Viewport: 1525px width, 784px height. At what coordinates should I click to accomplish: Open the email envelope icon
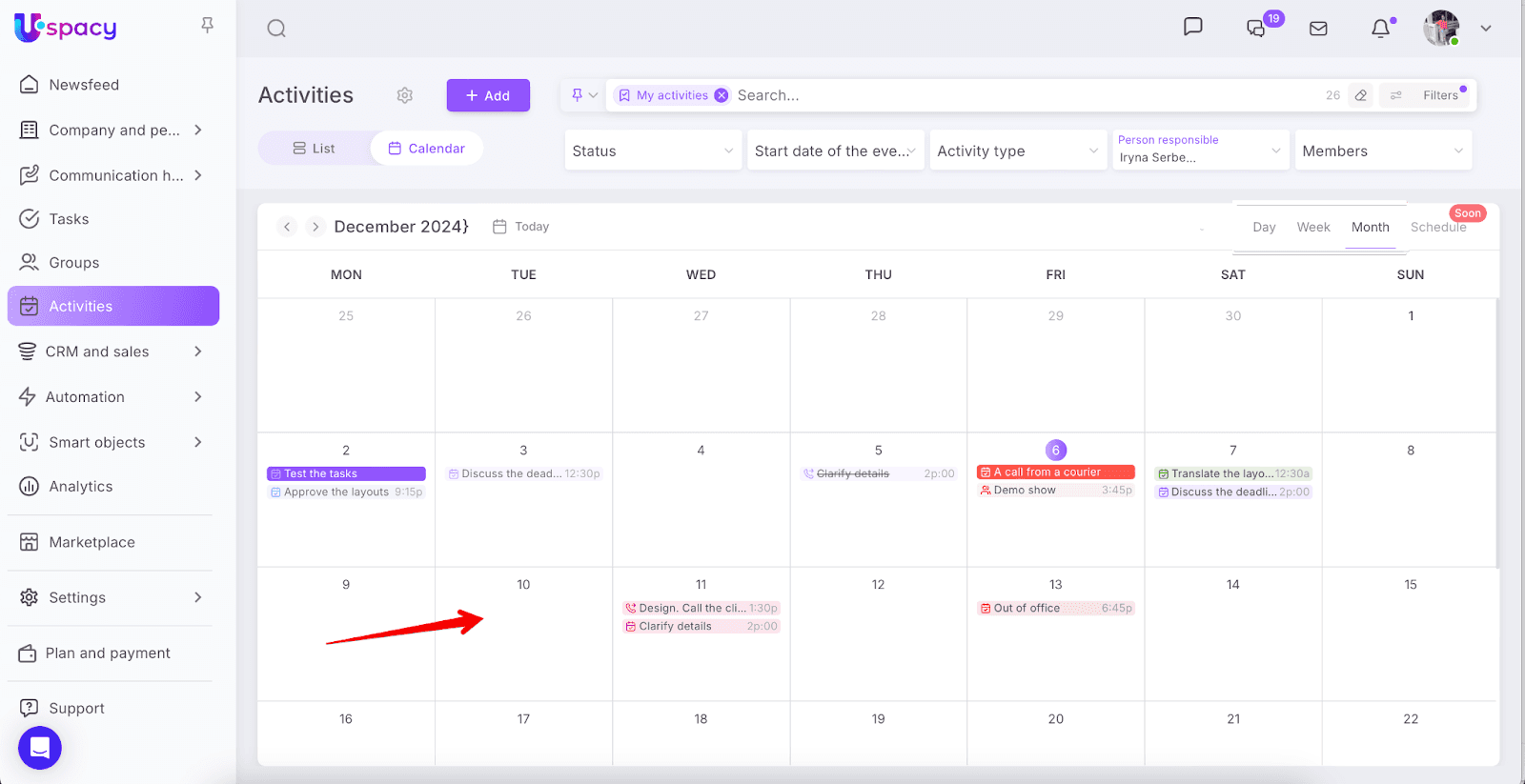(1318, 29)
